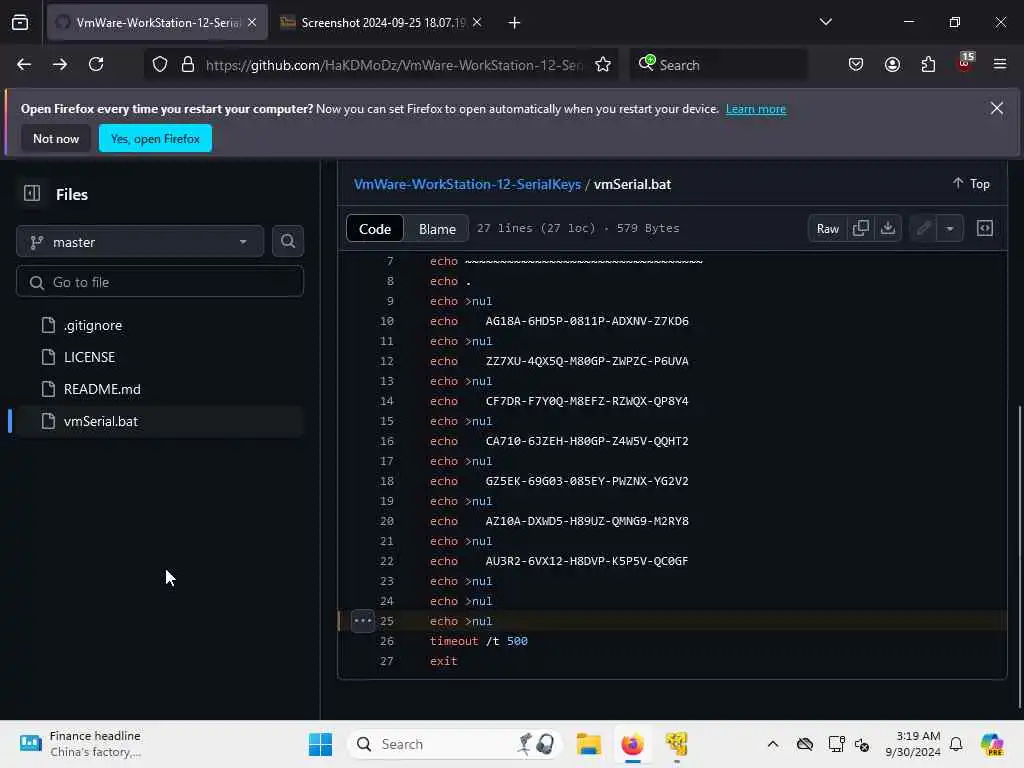Switch to the Blame view
The width and height of the screenshot is (1024, 768).
[437, 229]
